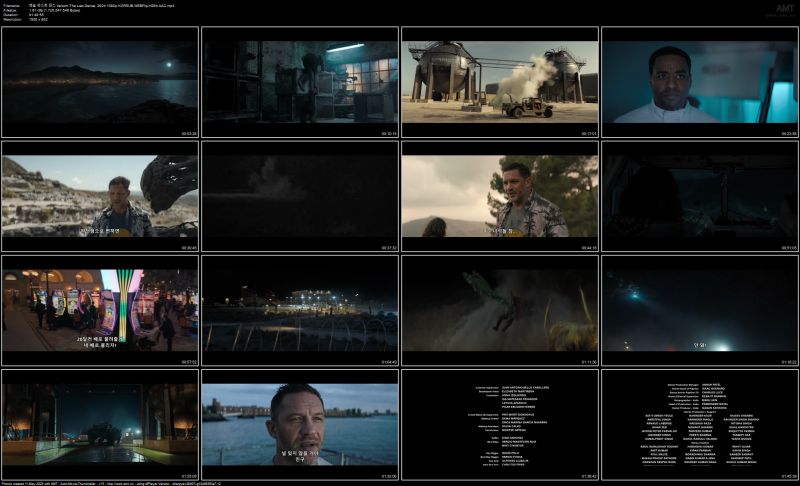The width and height of the screenshot is (800, 486).
Task: Open the thumbnail with blue lights in the night sky
Action: tap(700, 311)
